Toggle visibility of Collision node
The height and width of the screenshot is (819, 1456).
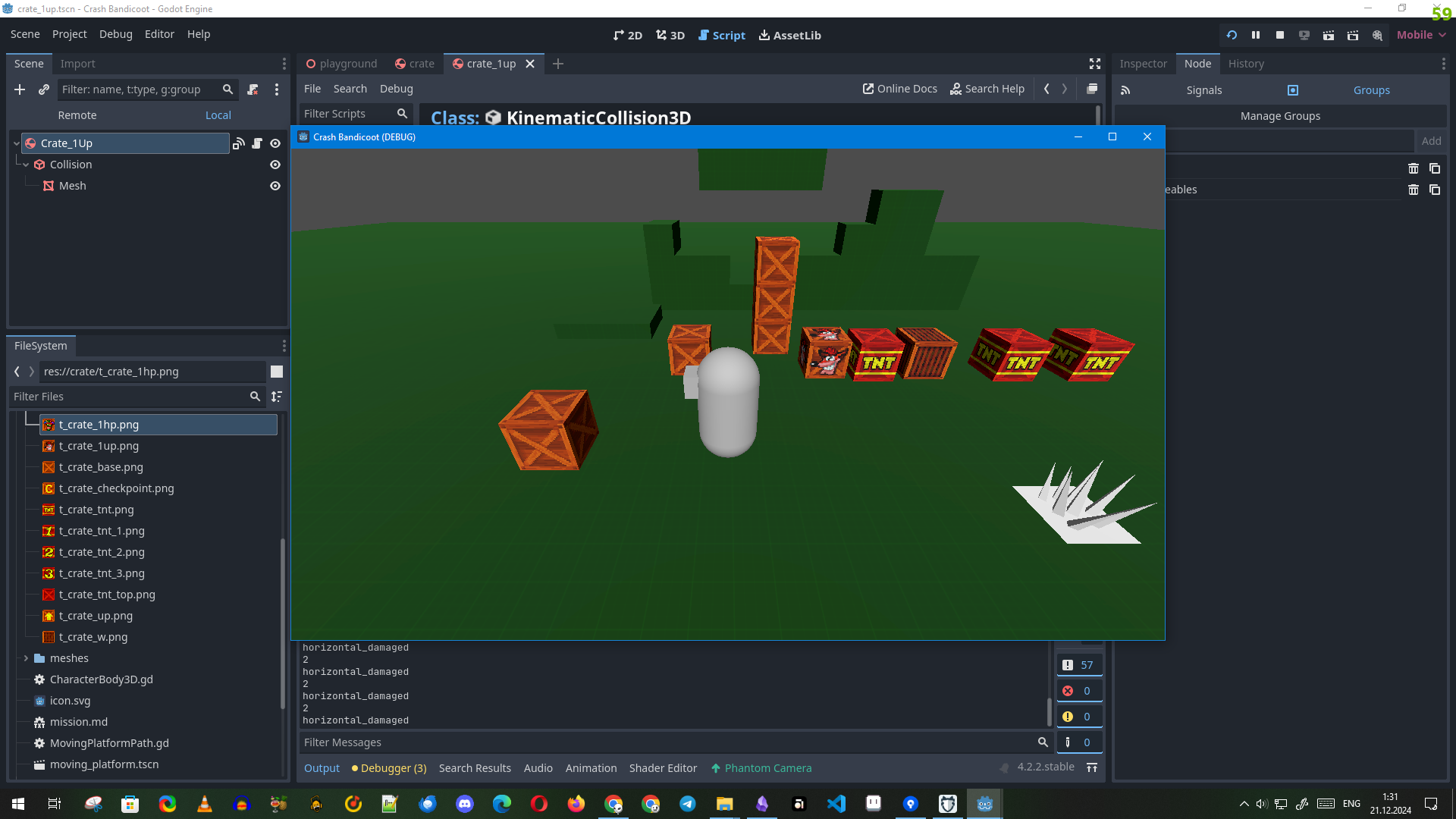tap(275, 165)
